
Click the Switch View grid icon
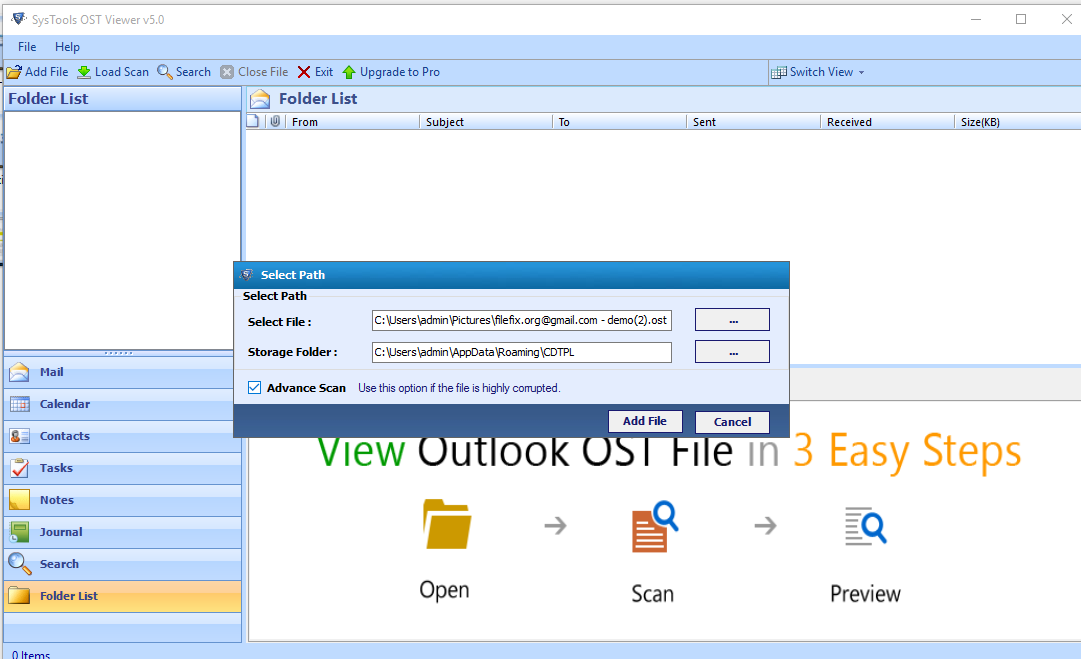[x=779, y=72]
